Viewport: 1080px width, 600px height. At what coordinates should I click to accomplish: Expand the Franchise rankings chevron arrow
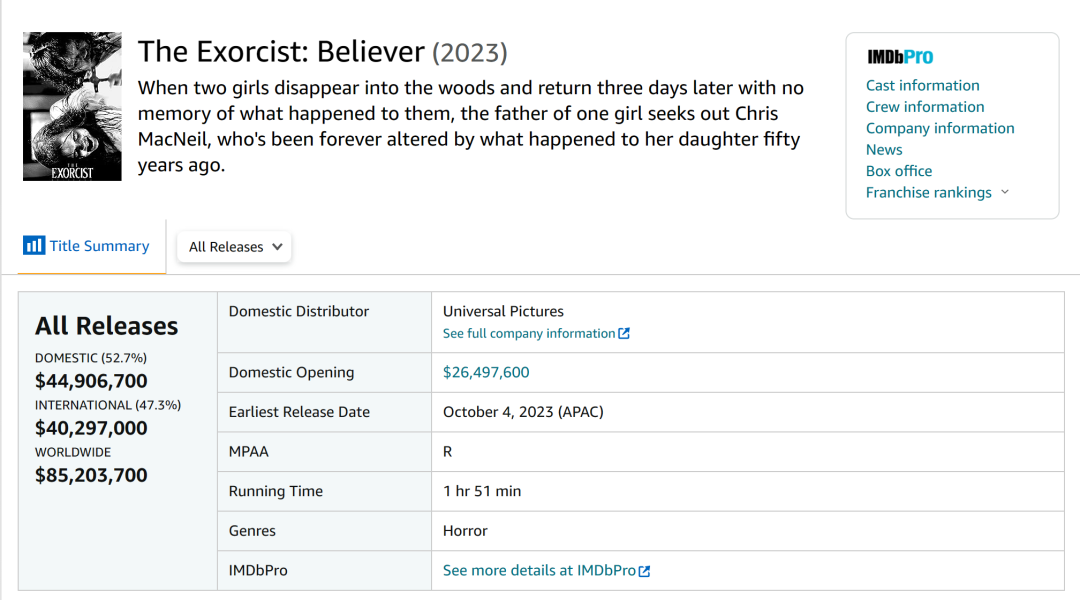[1005, 192]
